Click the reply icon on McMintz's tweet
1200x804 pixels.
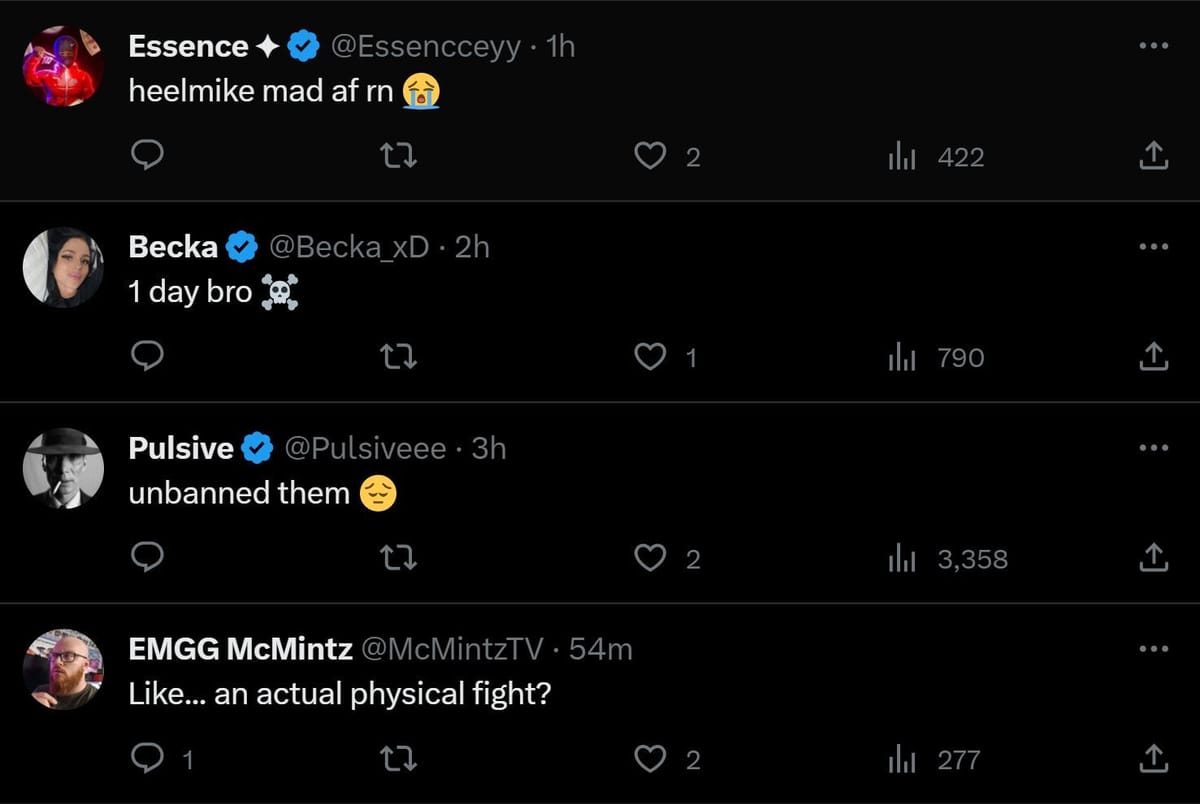pyautogui.click(x=147, y=758)
